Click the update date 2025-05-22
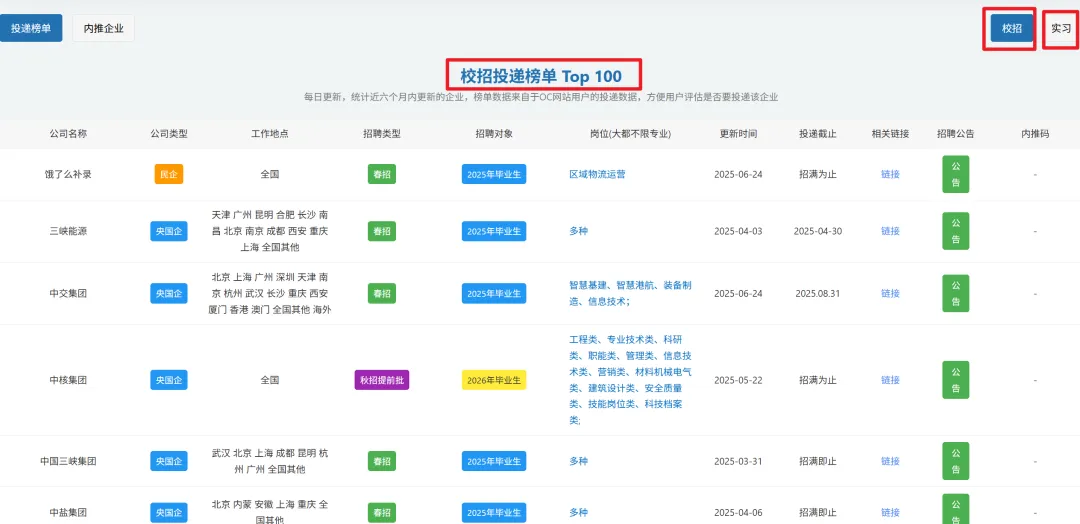This screenshot has width=1080, height=524. (738, 380)
